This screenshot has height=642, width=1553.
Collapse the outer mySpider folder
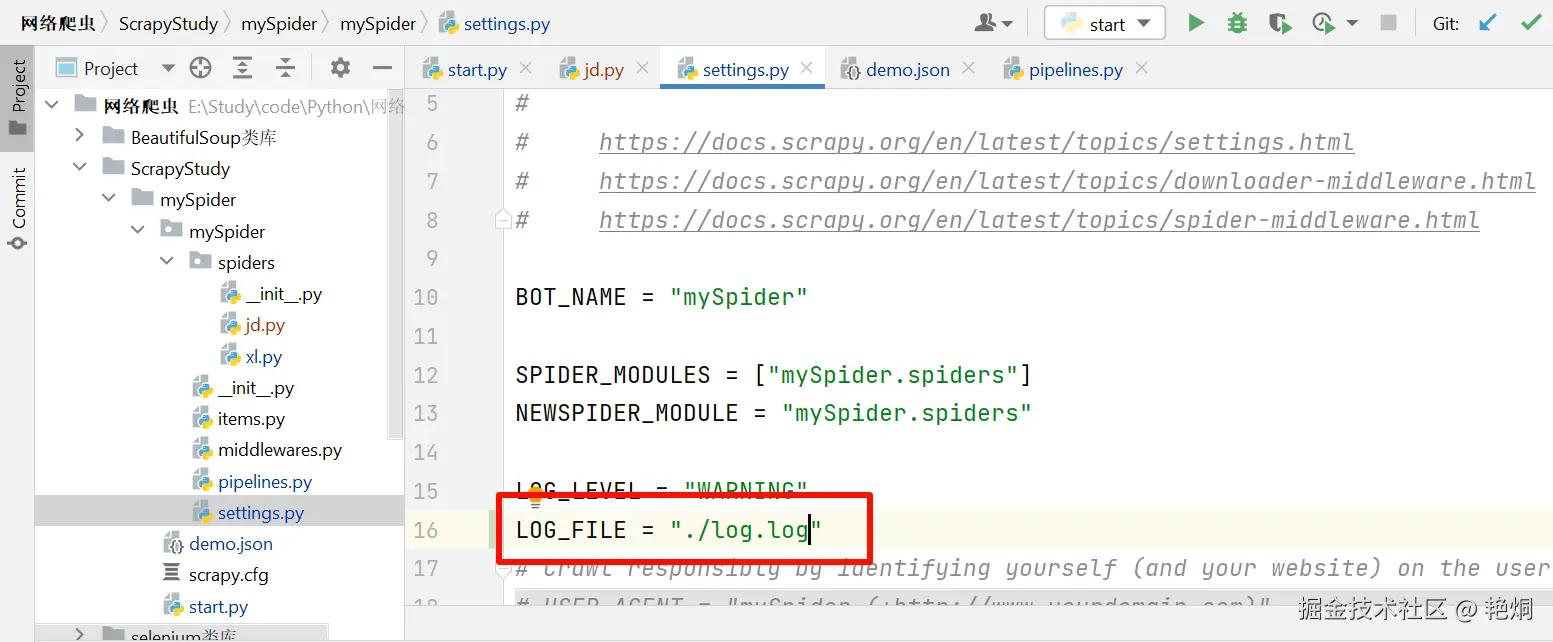(110, 199)
